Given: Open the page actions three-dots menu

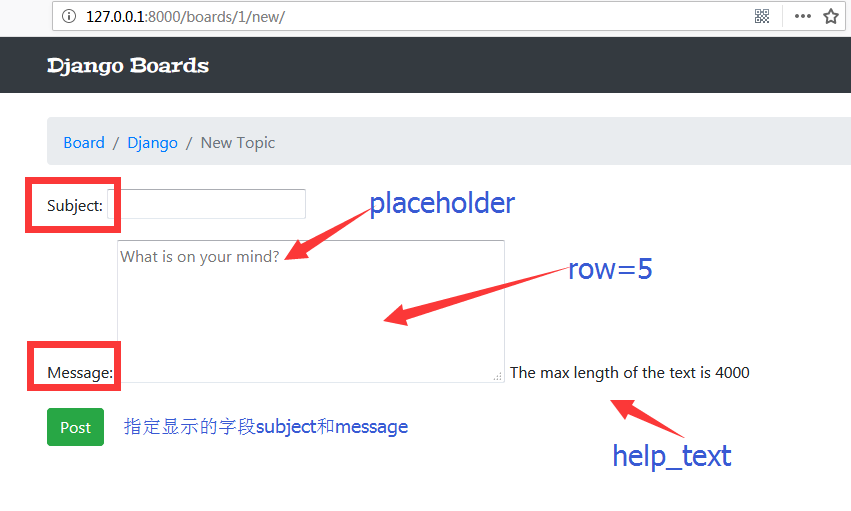Looking at the screenshot, I should pos(803,16).
